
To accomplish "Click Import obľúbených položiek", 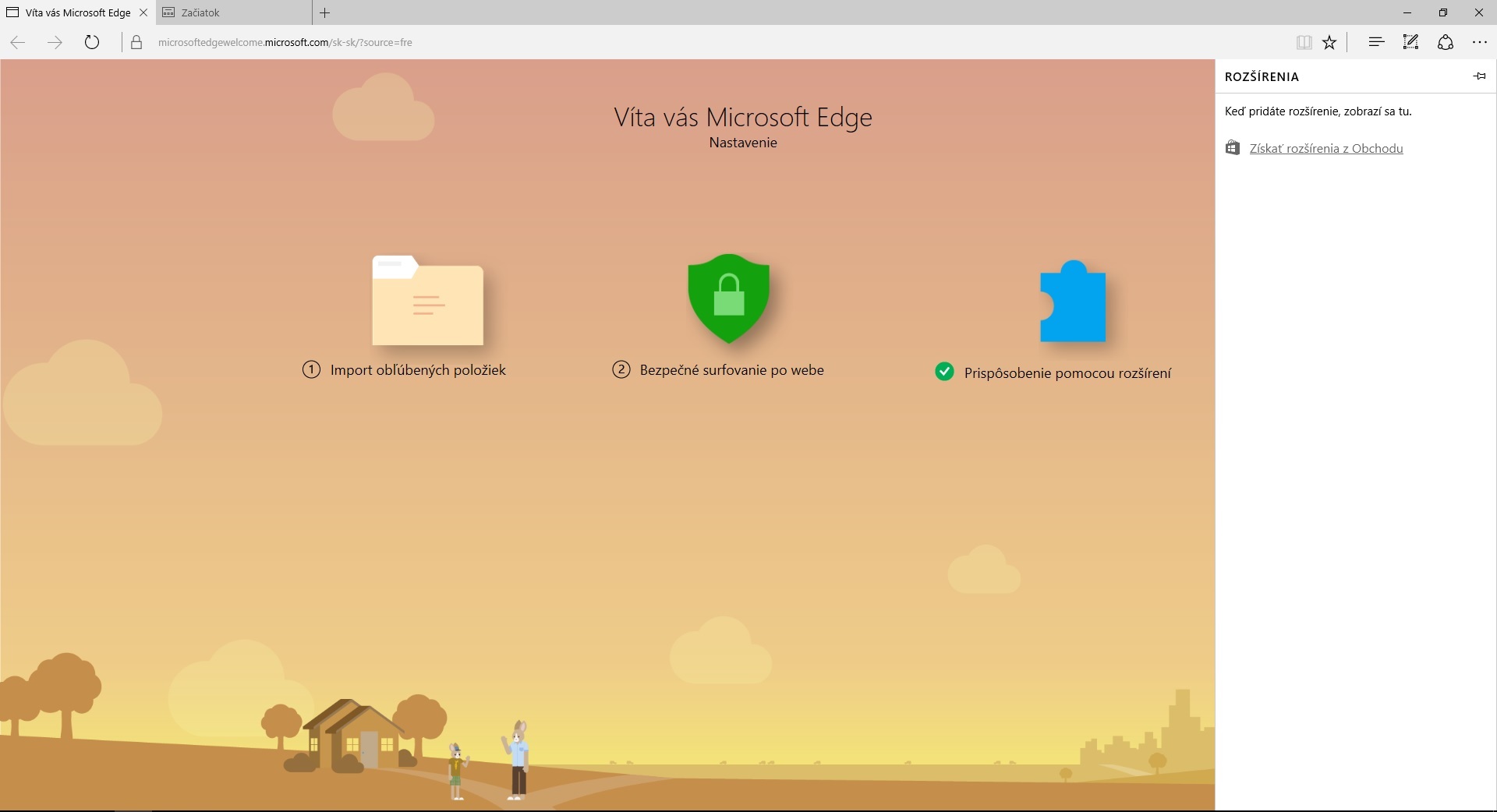I will click(418, 370).
